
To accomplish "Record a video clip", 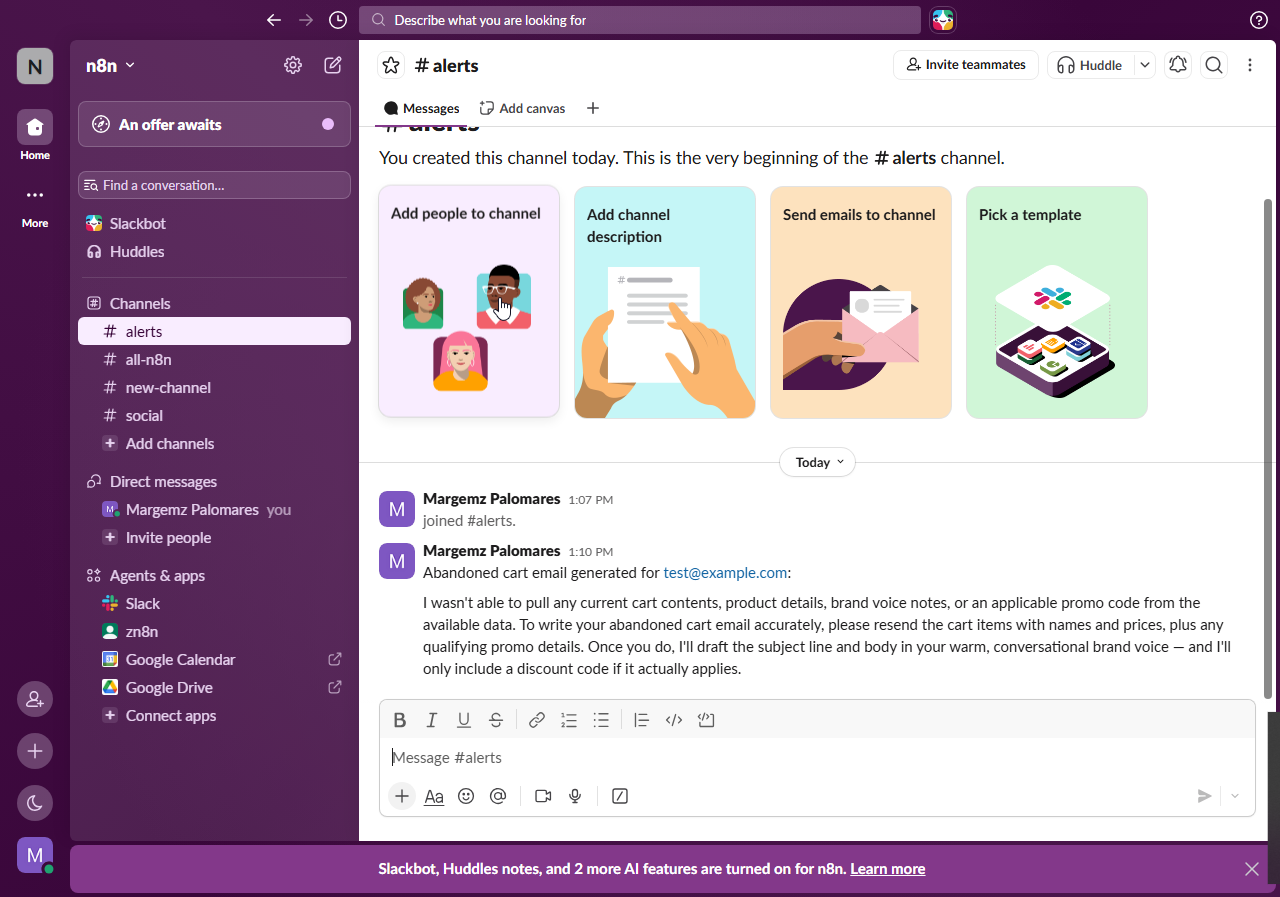I will (543, 796).
